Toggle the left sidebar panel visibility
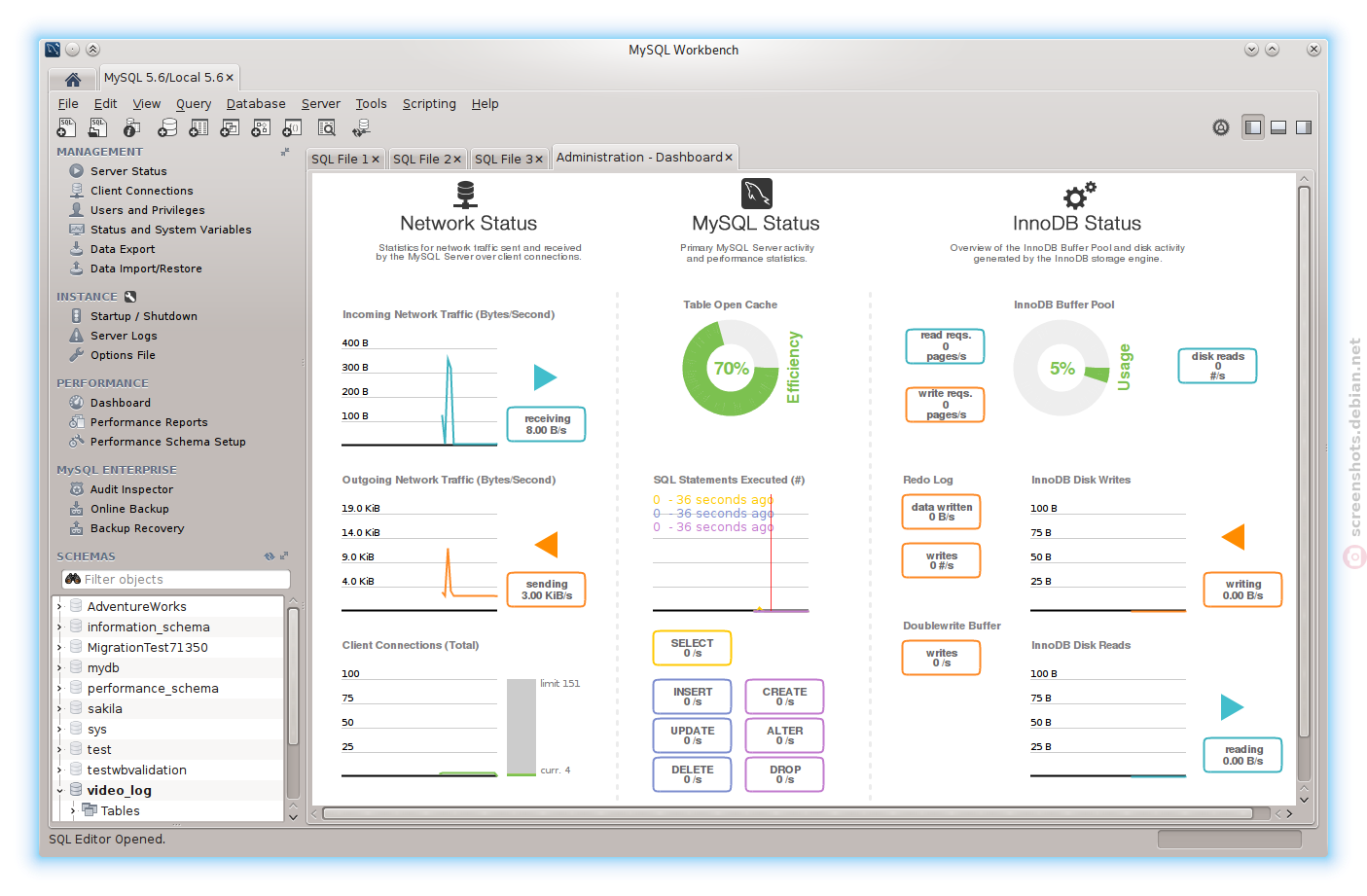Image resolution: width=1367 pixels, height=896 pixels. click(1253, 127)
